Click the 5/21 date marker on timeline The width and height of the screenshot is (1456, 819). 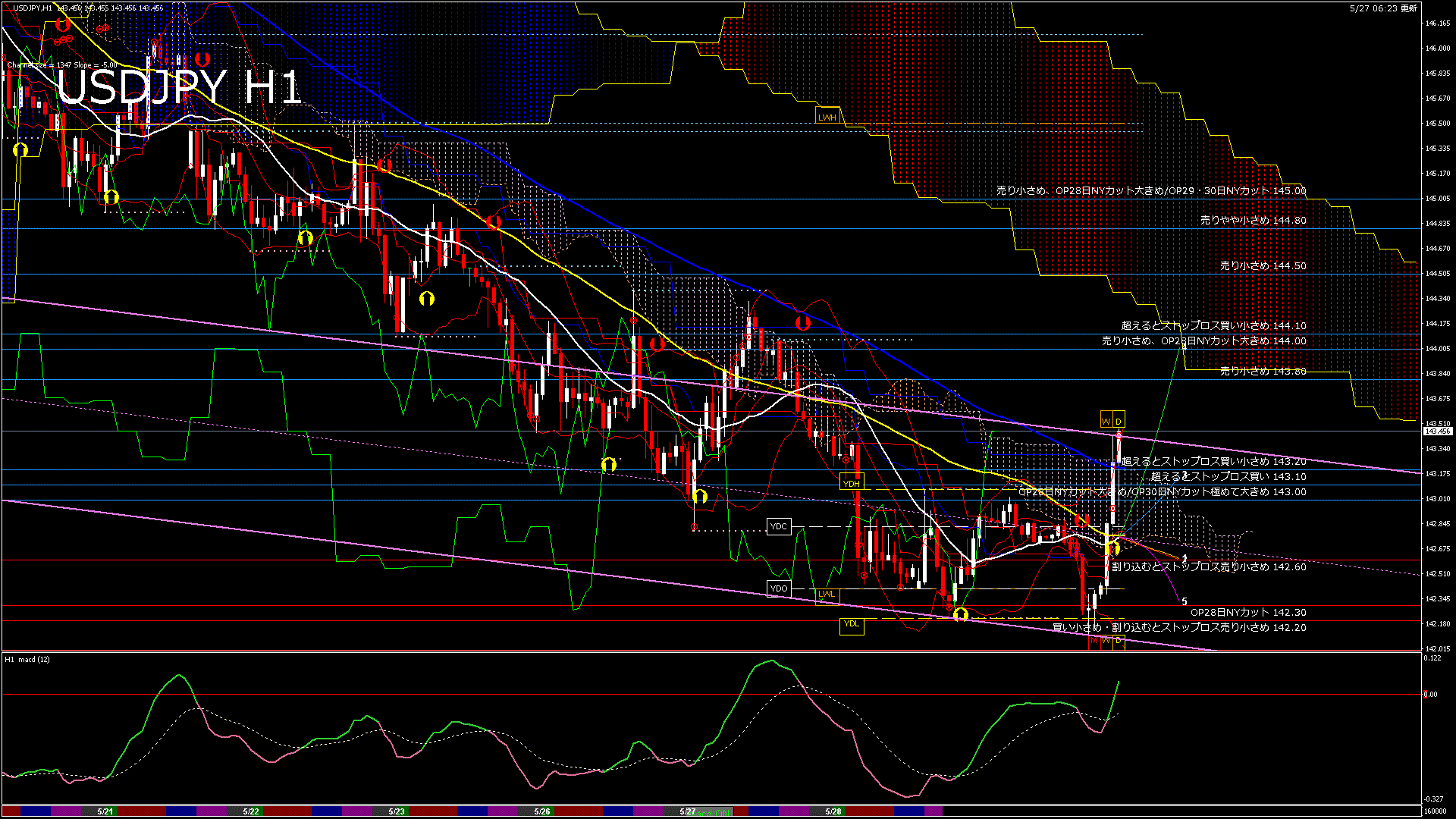[x=105, y=811]
